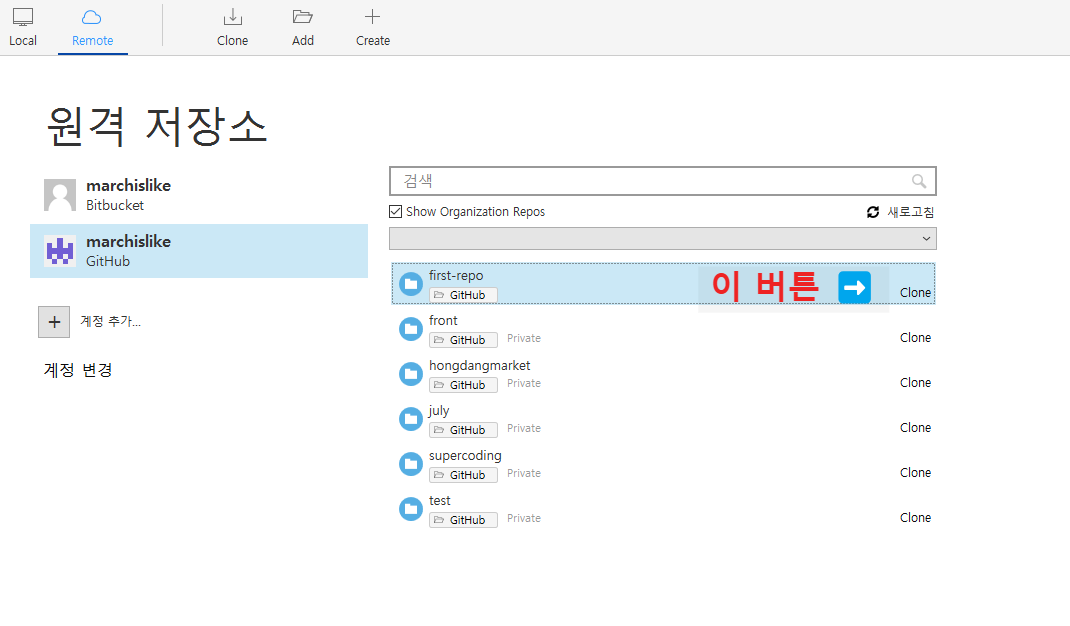Expand the organization filter dropdown
Viewport: 1070px width, 626px height.
coord(663,239)
